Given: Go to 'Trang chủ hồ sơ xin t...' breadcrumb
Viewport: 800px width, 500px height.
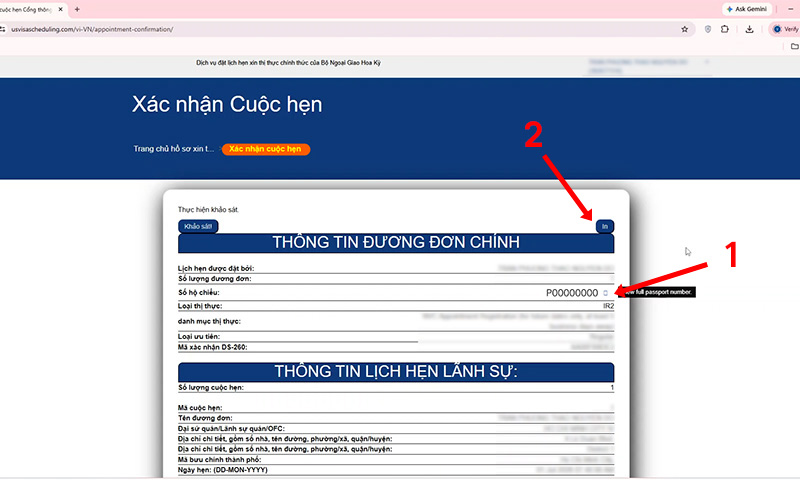Looking at the screenshot, I should [173, 149].
